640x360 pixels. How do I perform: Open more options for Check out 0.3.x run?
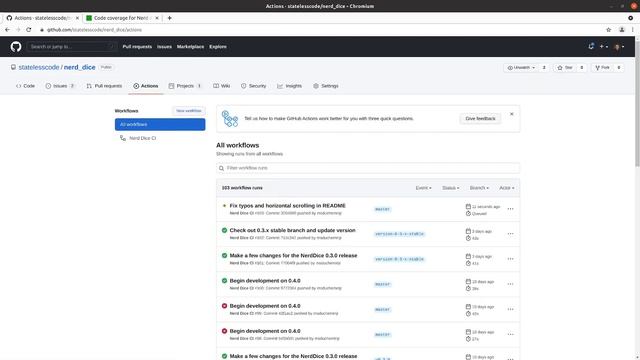pos(510,234)
